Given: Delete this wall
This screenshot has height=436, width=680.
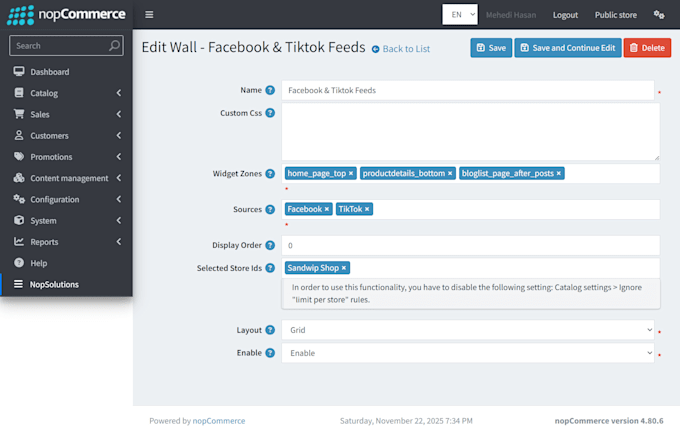Looking at the screenshot, I should 647,48.
